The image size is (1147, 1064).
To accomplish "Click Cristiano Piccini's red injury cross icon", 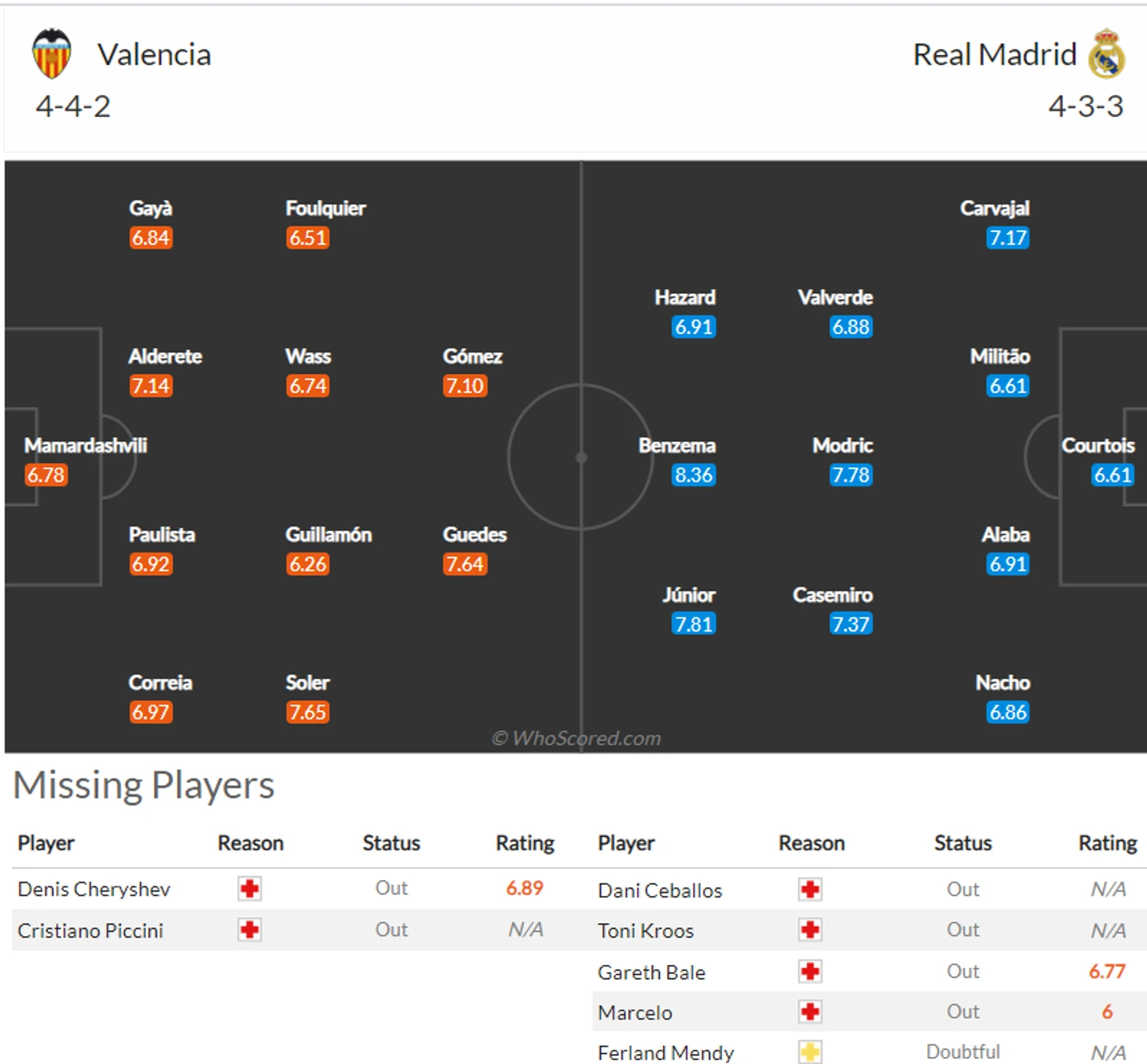I will [250, 930].
